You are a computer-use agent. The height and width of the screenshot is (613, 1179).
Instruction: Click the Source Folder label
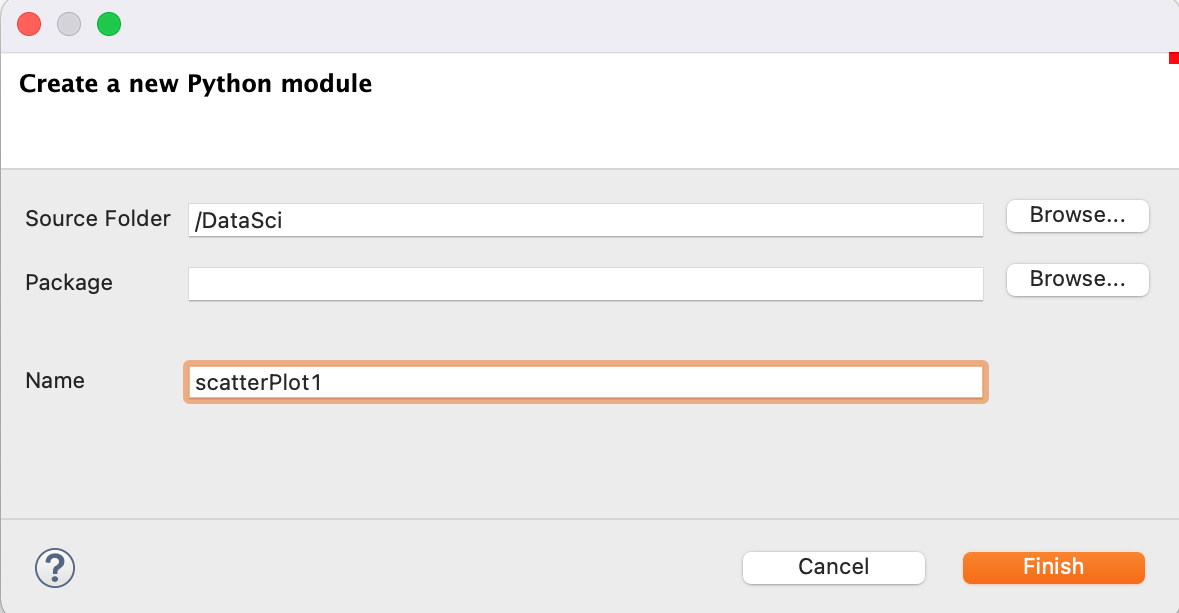click(x=98, y=219)
